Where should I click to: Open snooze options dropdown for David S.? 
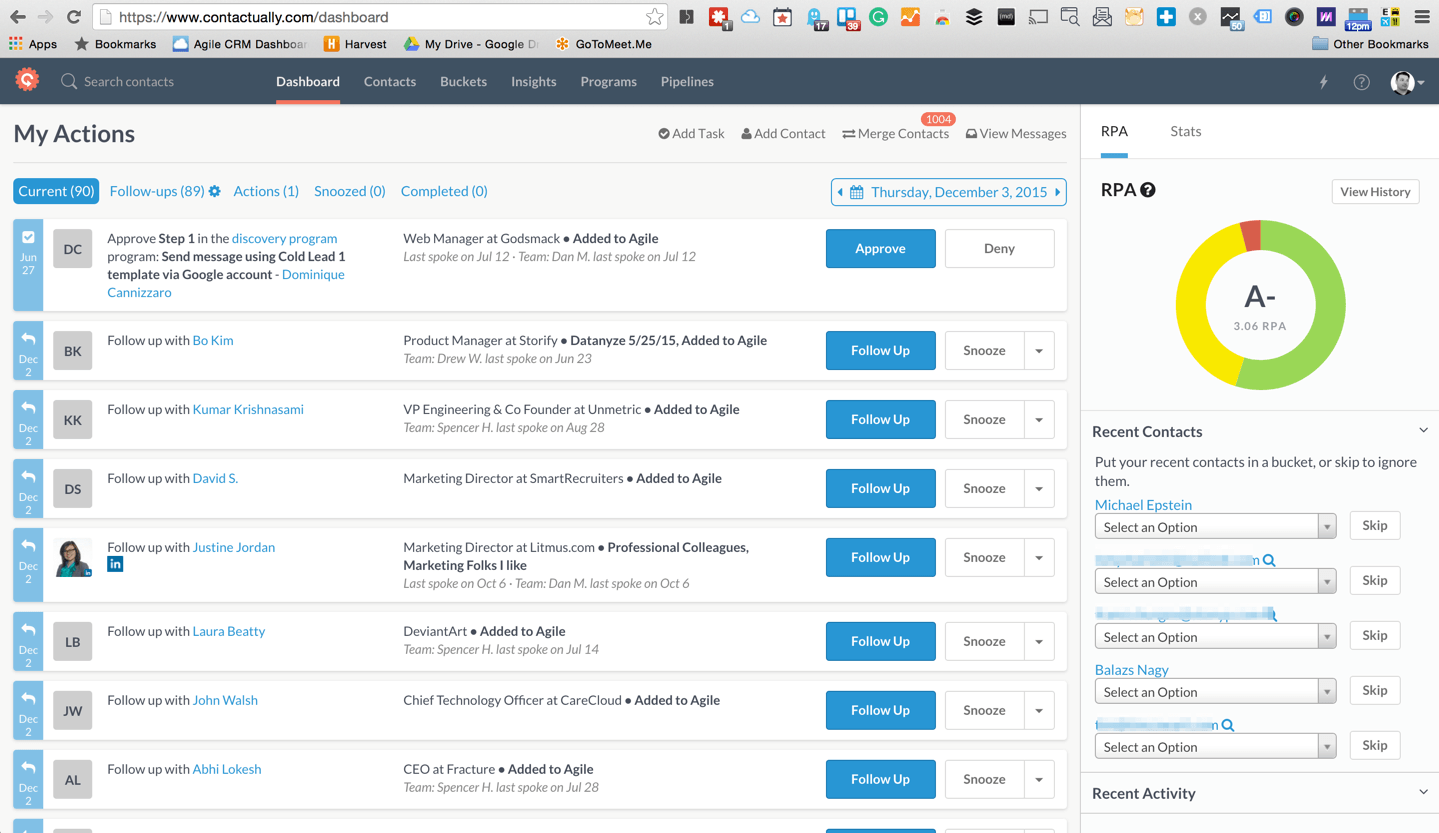pyautogui.click(x=1039, y=489)
